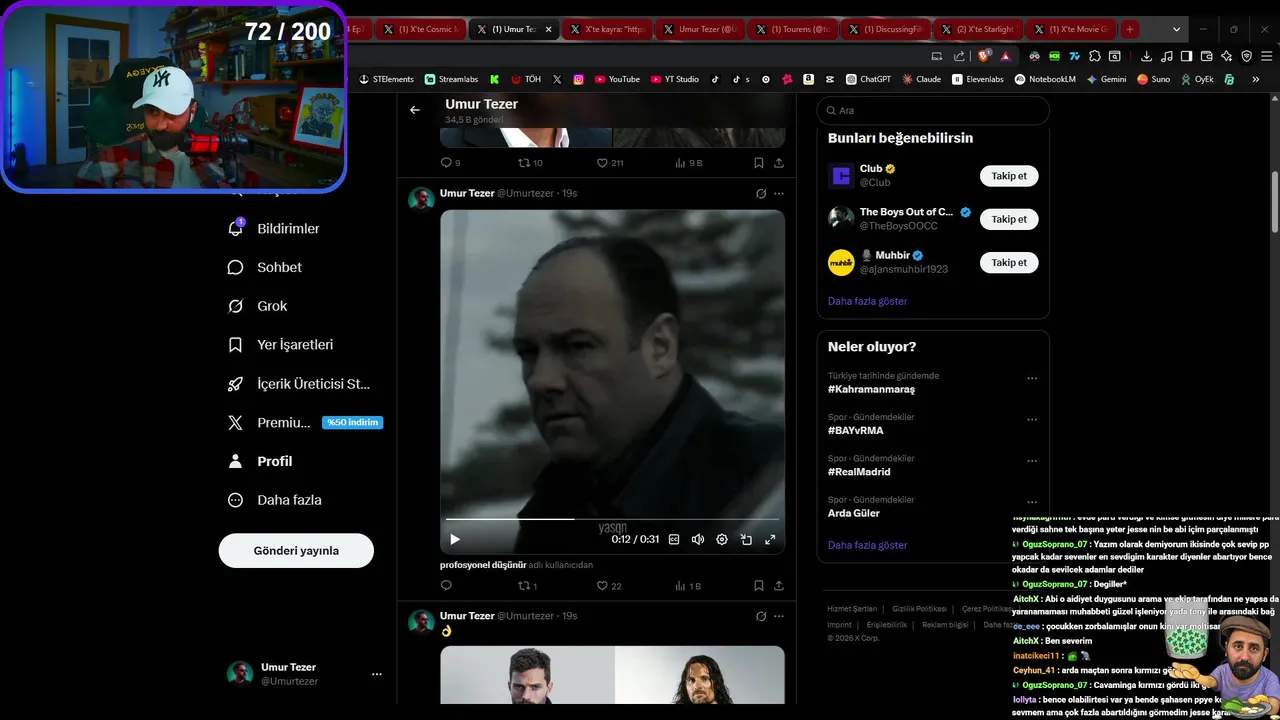Screen dimensions: 1280x720
Task: Click the Ara search field
Action: [933, 111]
